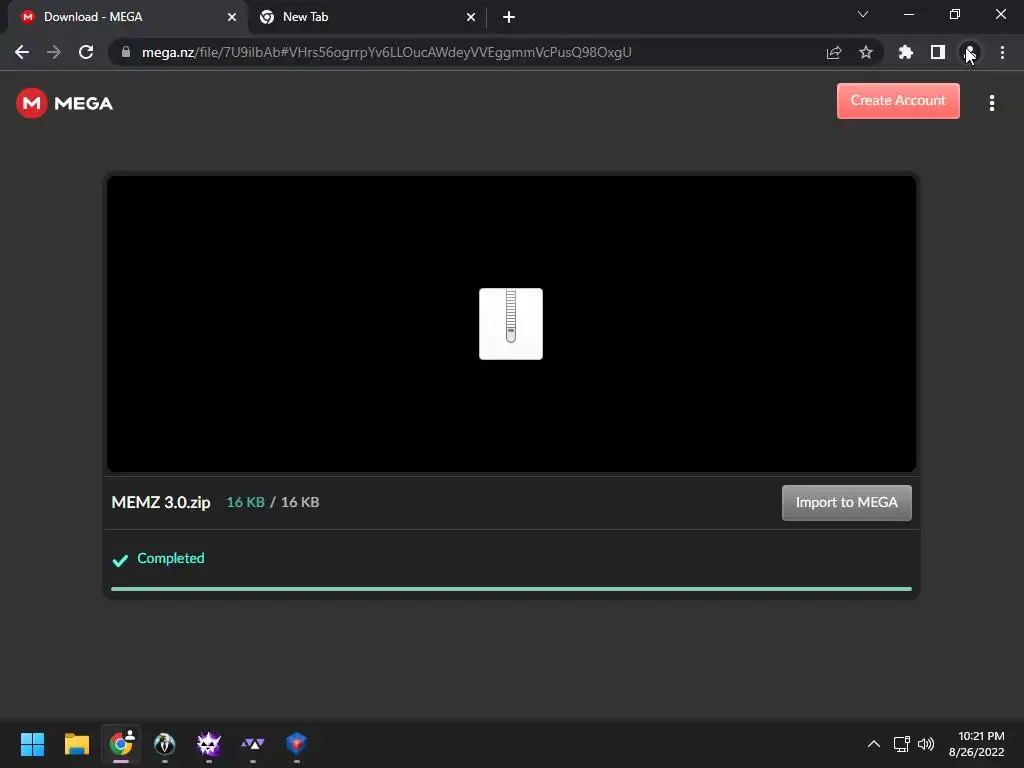Open a new browser tab

509,17
